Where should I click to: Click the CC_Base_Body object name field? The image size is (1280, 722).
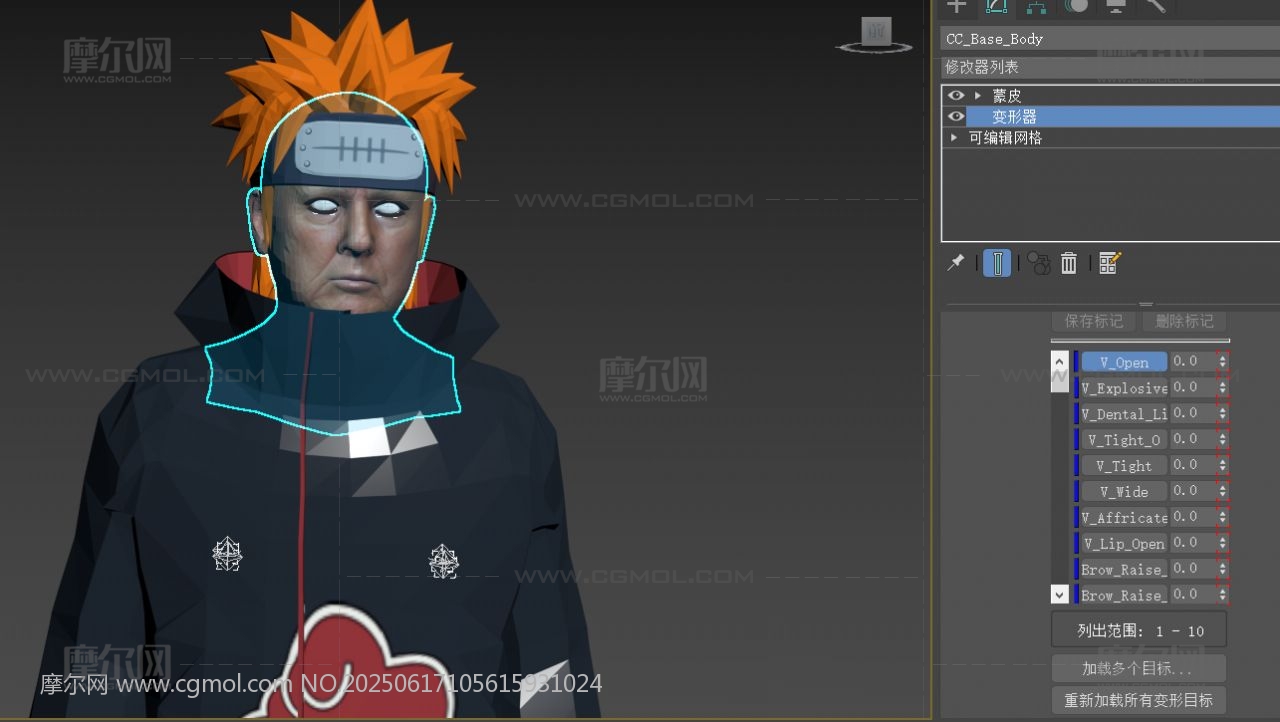(1110, 39)
